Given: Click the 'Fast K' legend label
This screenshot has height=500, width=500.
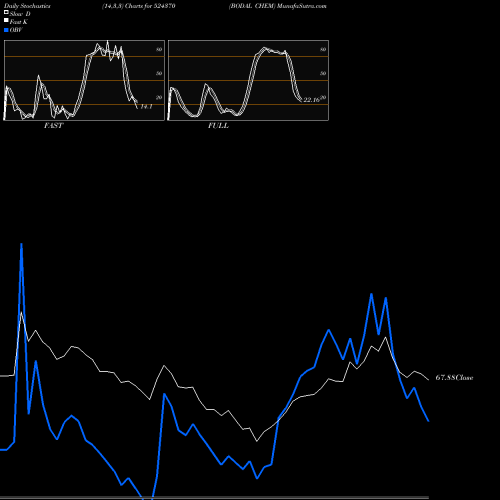Looking at the screenshot, I should click(19, 22).
